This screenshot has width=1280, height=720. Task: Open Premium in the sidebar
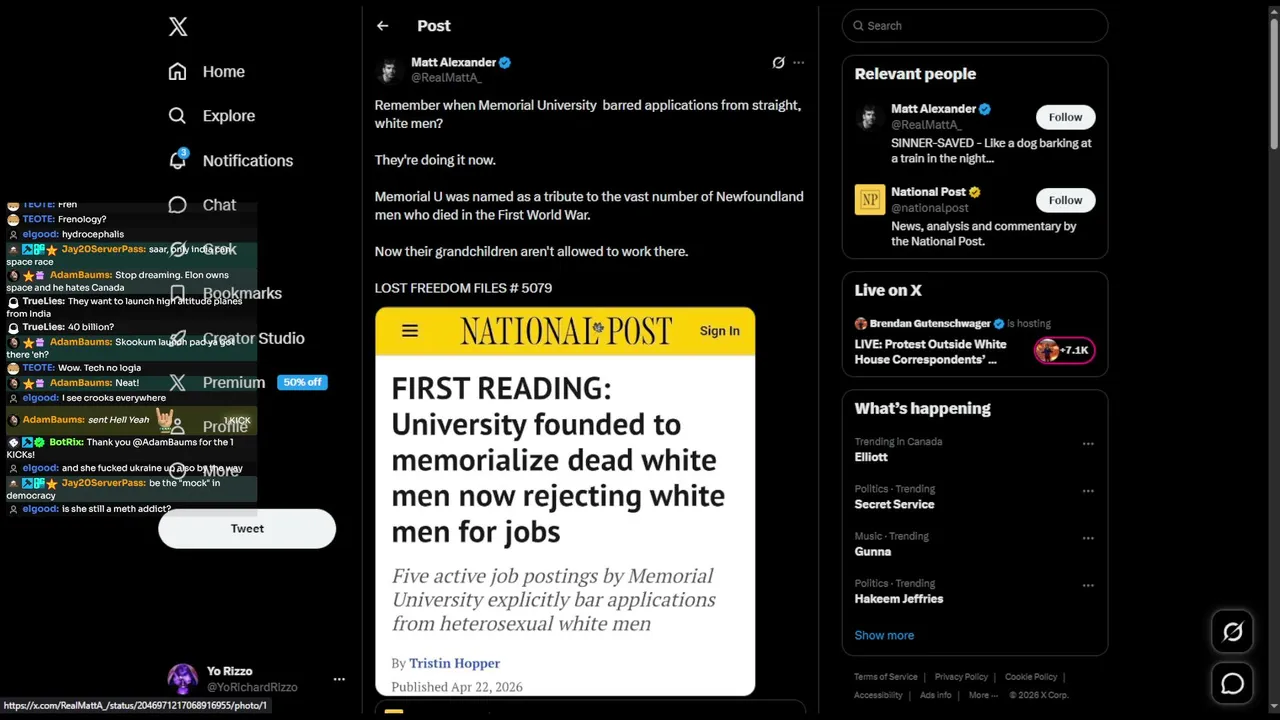(x=233, y=383)
